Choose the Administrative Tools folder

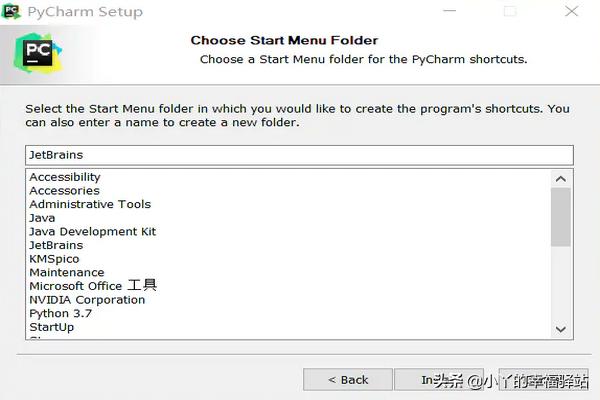tap(90, 204)
